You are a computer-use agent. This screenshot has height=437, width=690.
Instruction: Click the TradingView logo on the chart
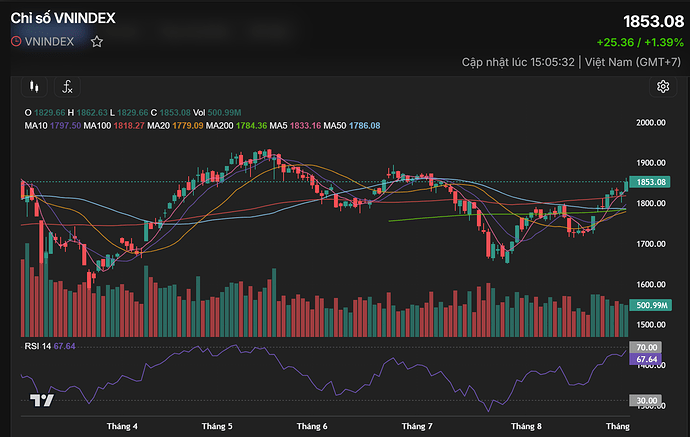(42, 400)
